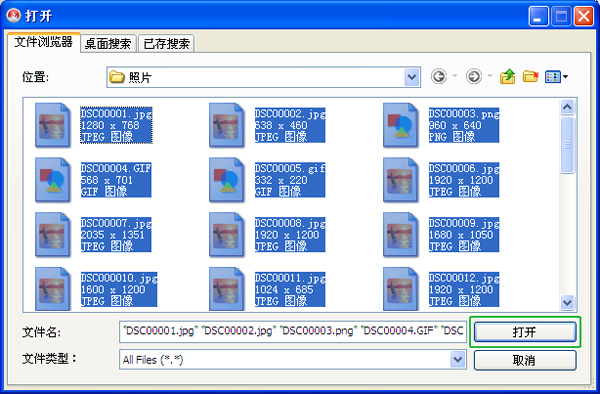Select the DSC00009.jpg thumbnail
The height and width of the screenshot is (394, 600).
[400, 234]
